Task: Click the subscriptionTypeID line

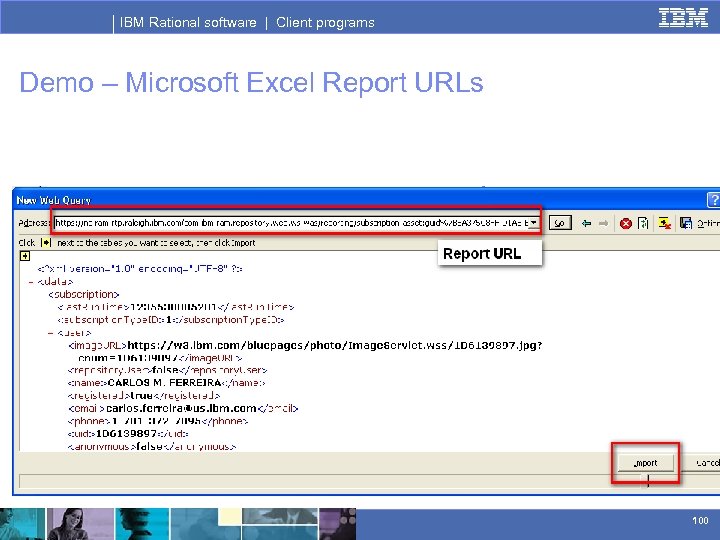Action: [x=171, y=320]
